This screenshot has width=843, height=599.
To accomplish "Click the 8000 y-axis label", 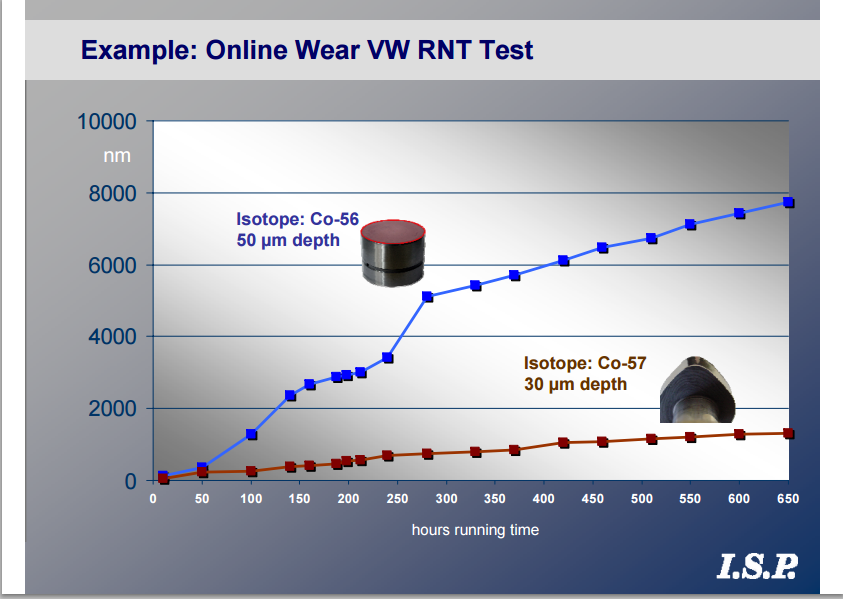I will 112,194.
